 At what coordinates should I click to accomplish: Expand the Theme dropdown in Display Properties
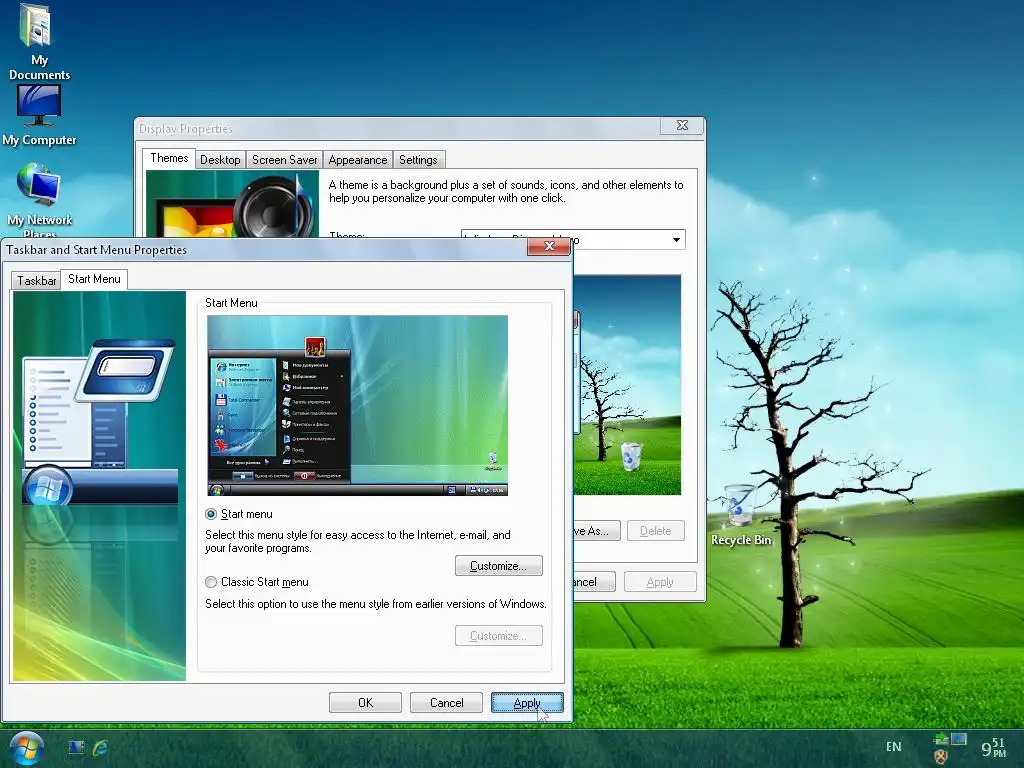coord(677,240)
